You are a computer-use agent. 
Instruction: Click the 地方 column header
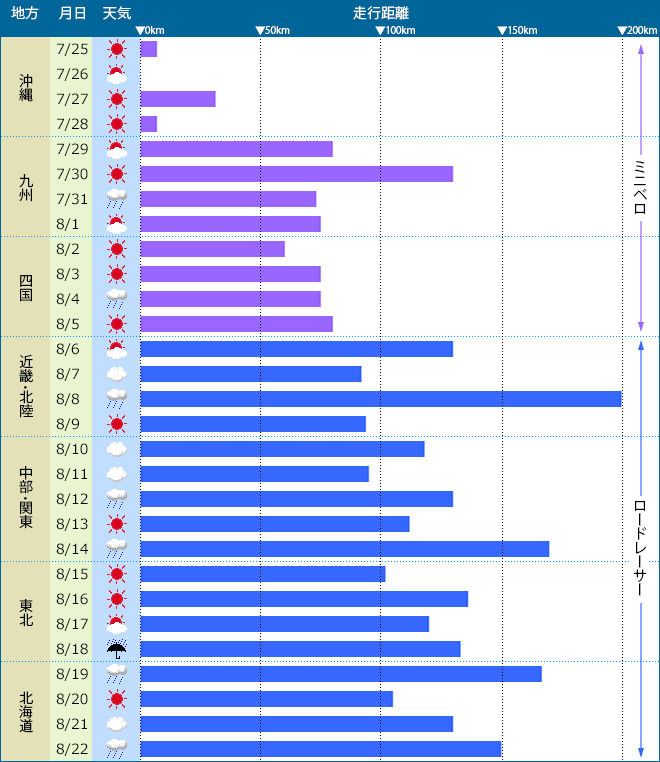(x=25, y=13)
